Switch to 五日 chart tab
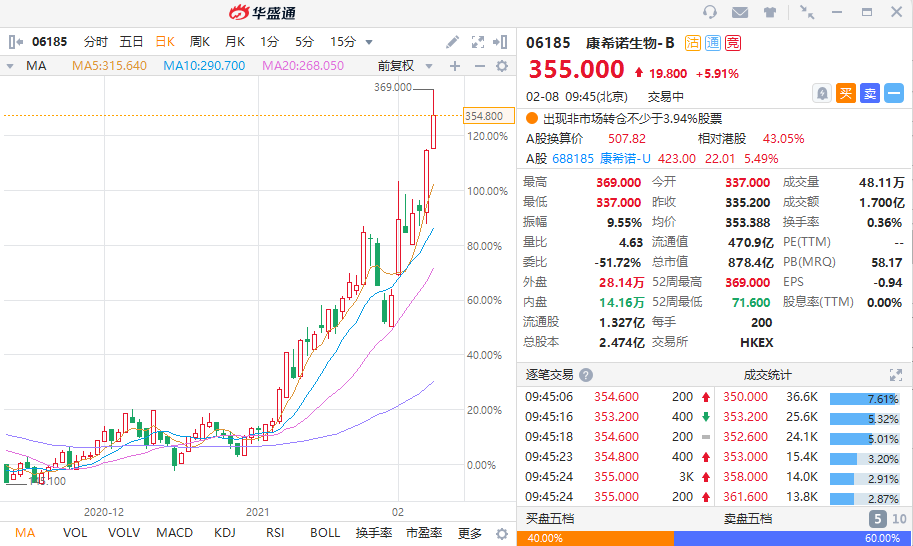913x546 pixels. click(131, 42)
